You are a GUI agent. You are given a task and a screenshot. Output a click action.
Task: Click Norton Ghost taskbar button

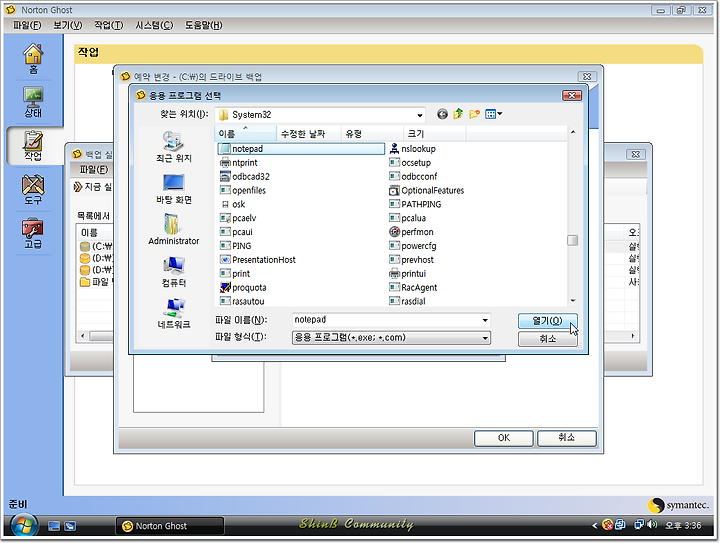[169, 526]
